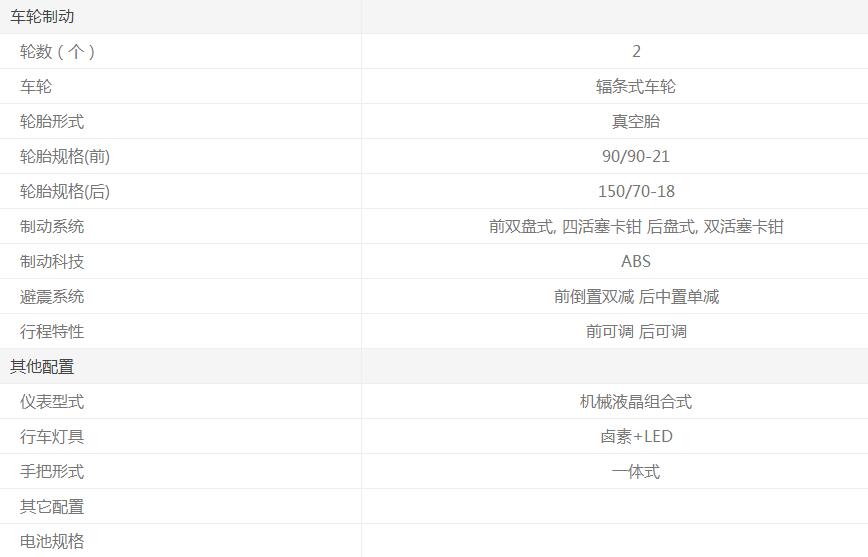Select the 轮胎形式 label
868x557 pixels.
coord(52,122)
